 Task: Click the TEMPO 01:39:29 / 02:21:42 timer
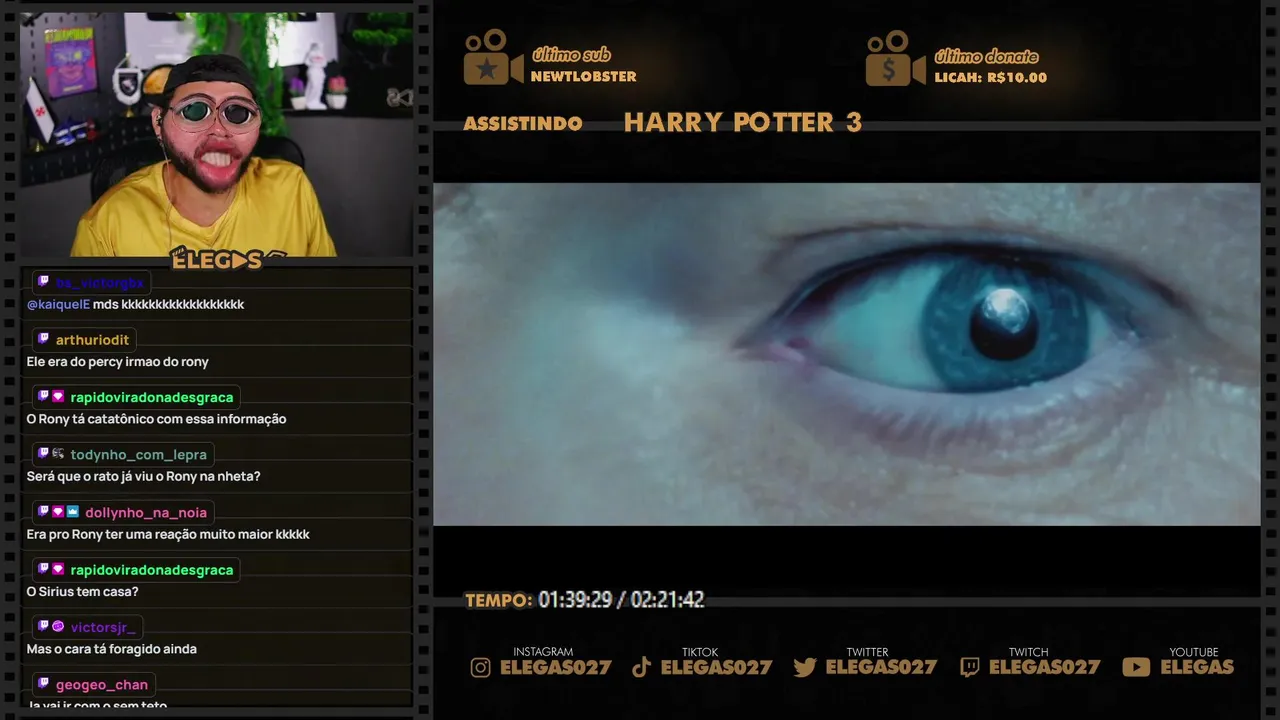(585, 600)
